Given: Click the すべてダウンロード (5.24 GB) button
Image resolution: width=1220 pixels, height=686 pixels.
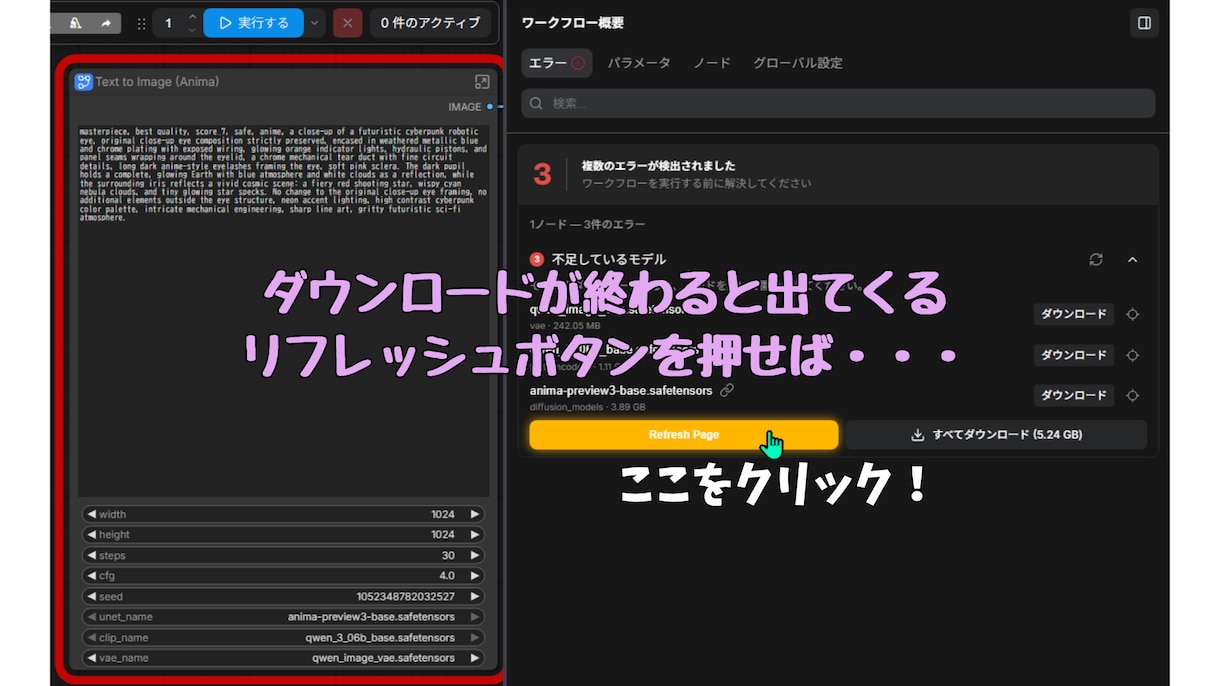Looking at the screenshot, I should [996, 435].
